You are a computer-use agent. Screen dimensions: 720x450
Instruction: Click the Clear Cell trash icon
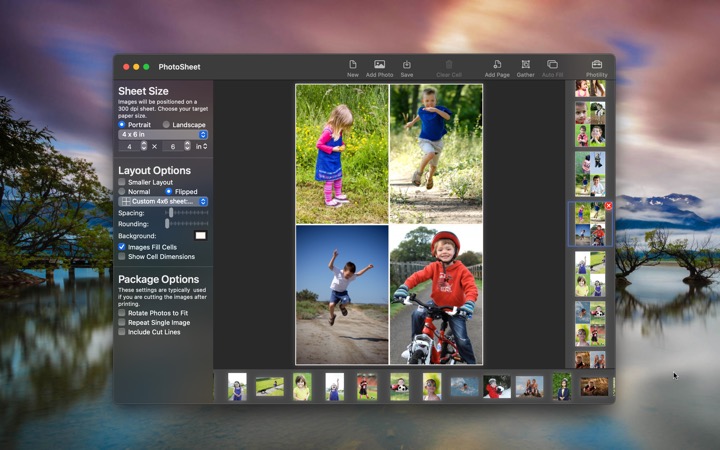[x=449, y=65]
